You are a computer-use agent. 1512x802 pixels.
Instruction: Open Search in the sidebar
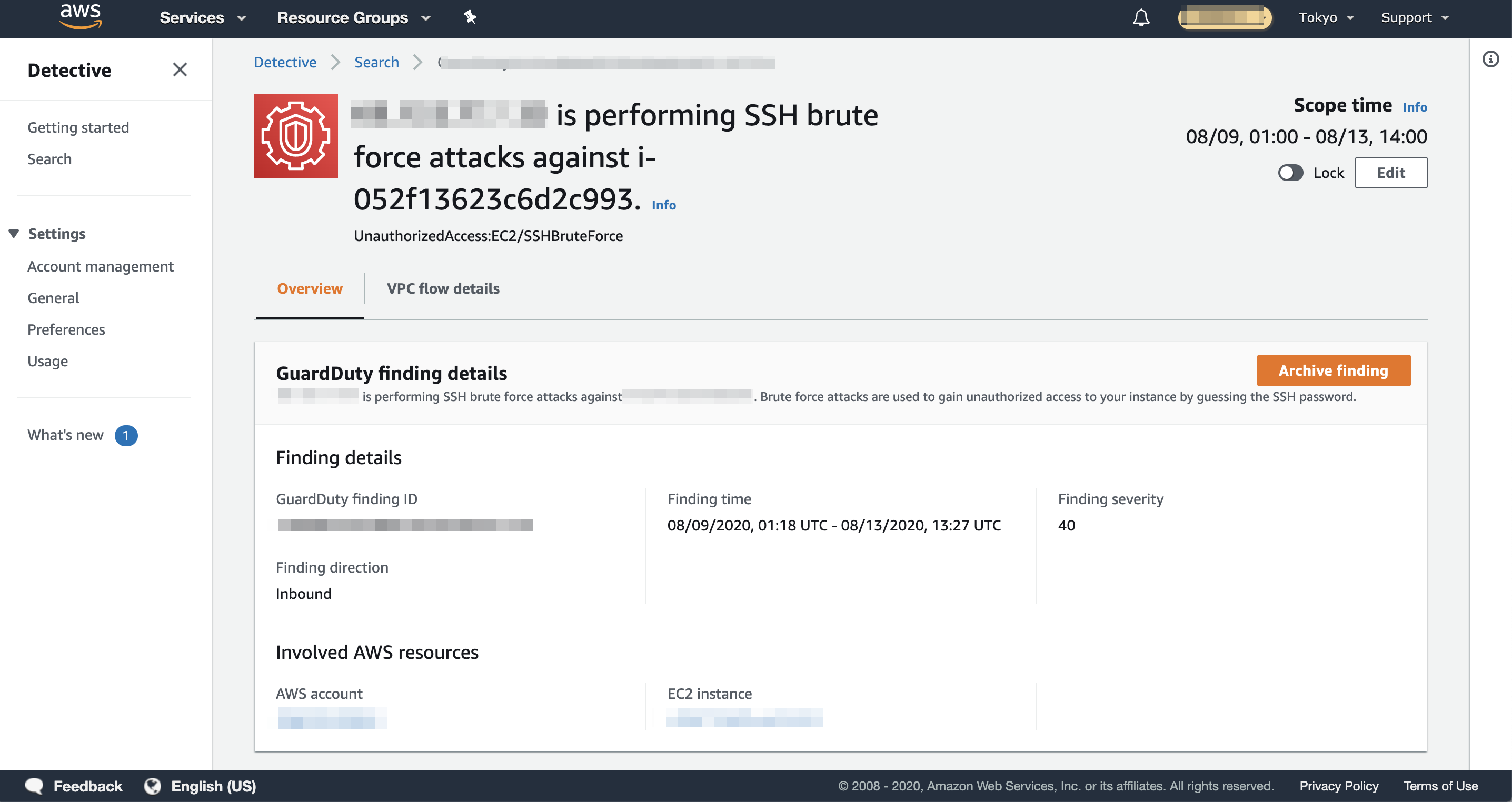click(49, 159)
